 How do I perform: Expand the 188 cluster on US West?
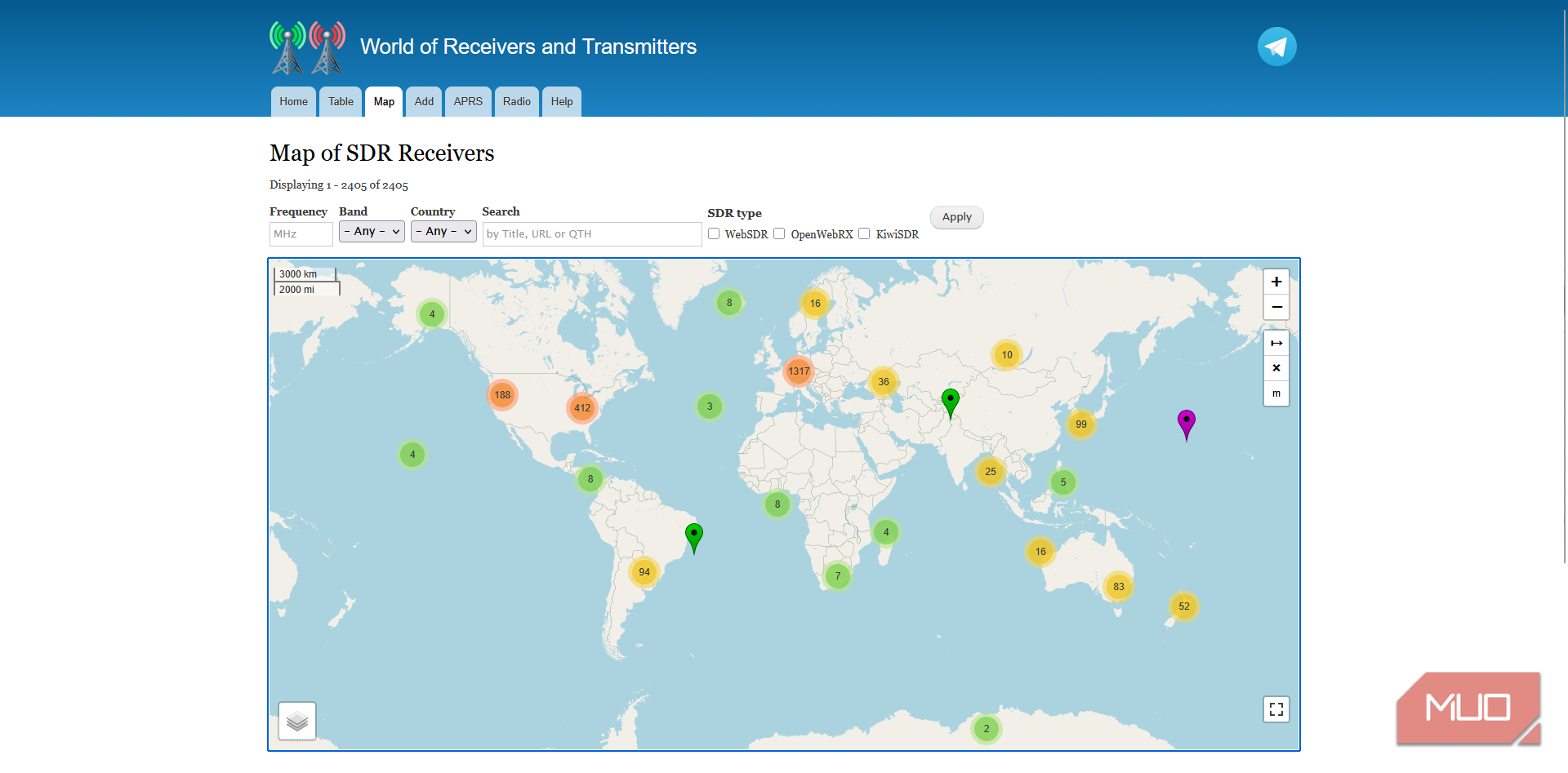tap(502, 394)
